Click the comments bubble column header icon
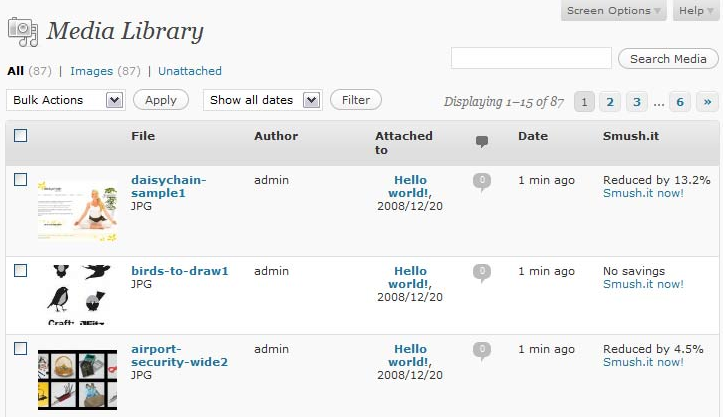The height and width of the screenshot is (417, 723). pyautogui.click(x=482, y=142)
